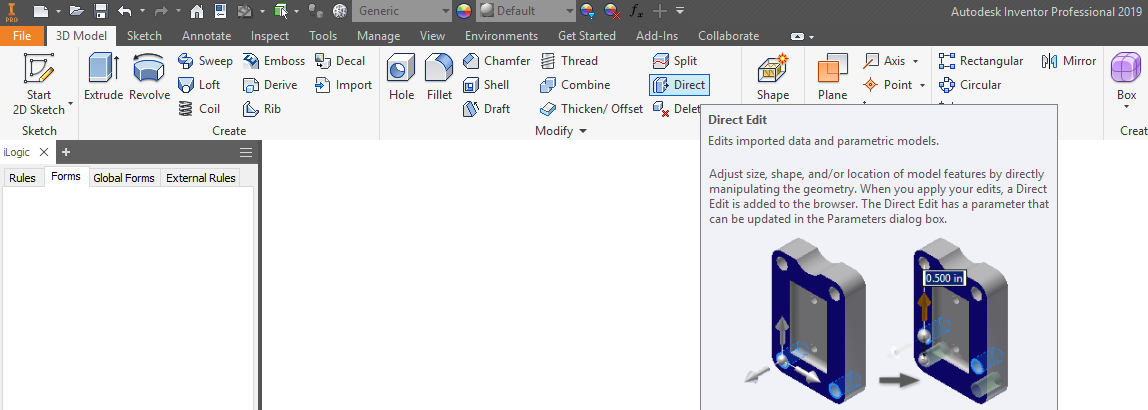1148x410 pixels.
Task: Click the Save disk icon
Action: pos(101,11)
